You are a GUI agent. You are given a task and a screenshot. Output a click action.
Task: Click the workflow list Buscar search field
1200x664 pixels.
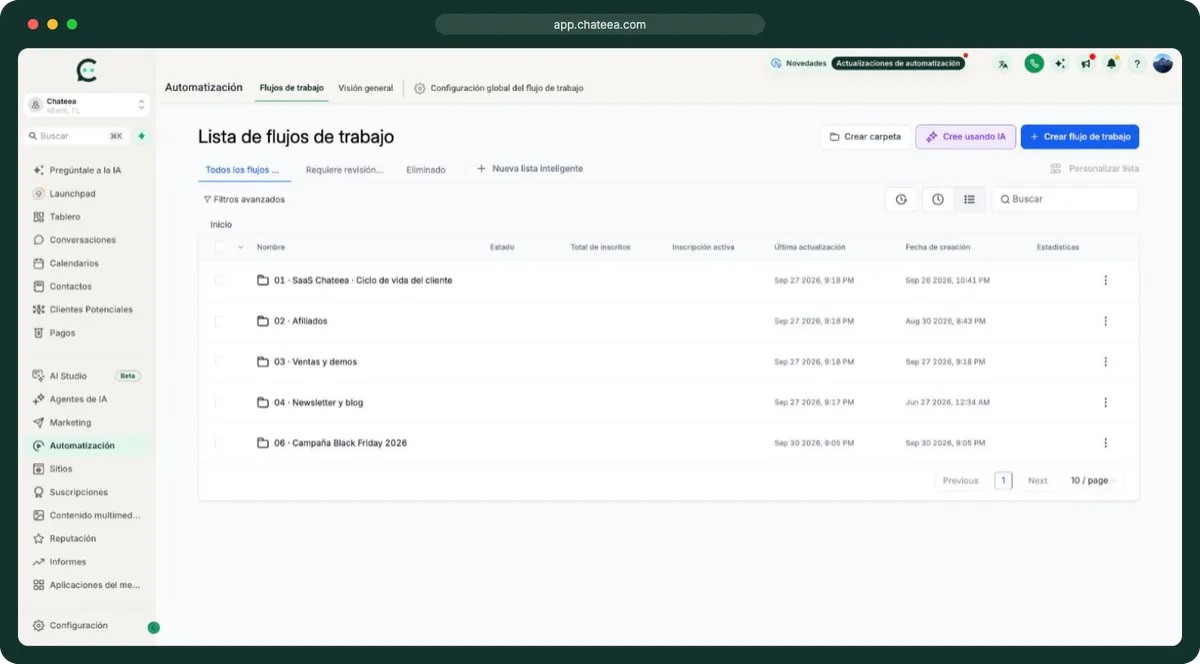coord(1065,199)
